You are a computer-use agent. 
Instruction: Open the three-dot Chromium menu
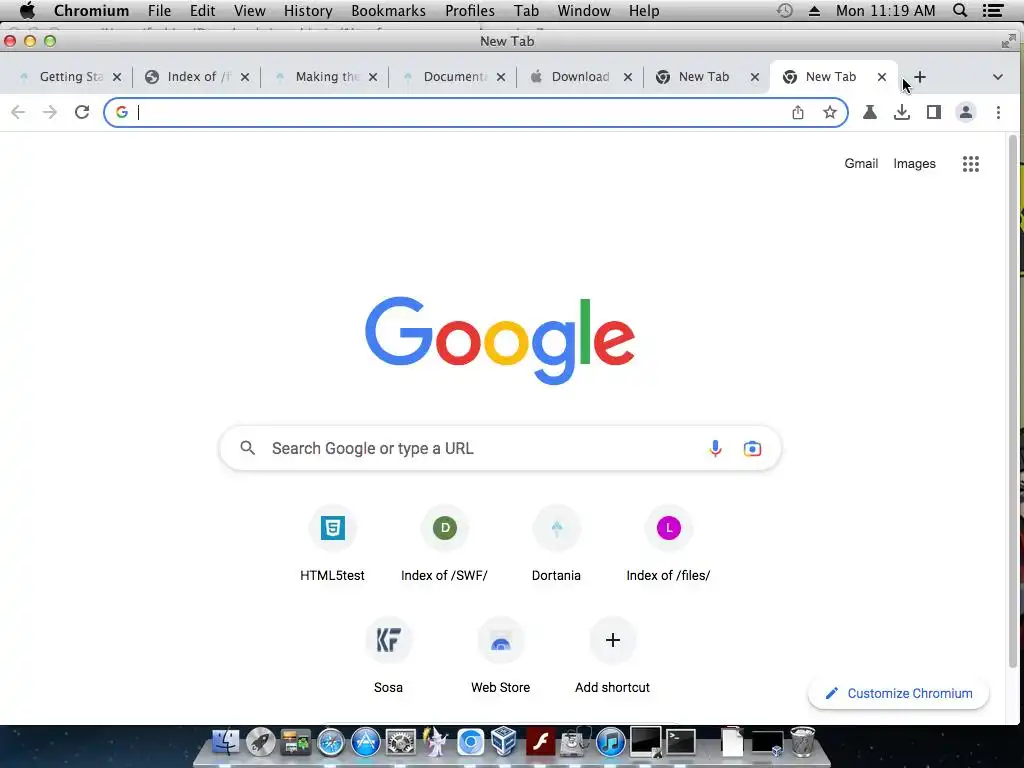[998, 112]
